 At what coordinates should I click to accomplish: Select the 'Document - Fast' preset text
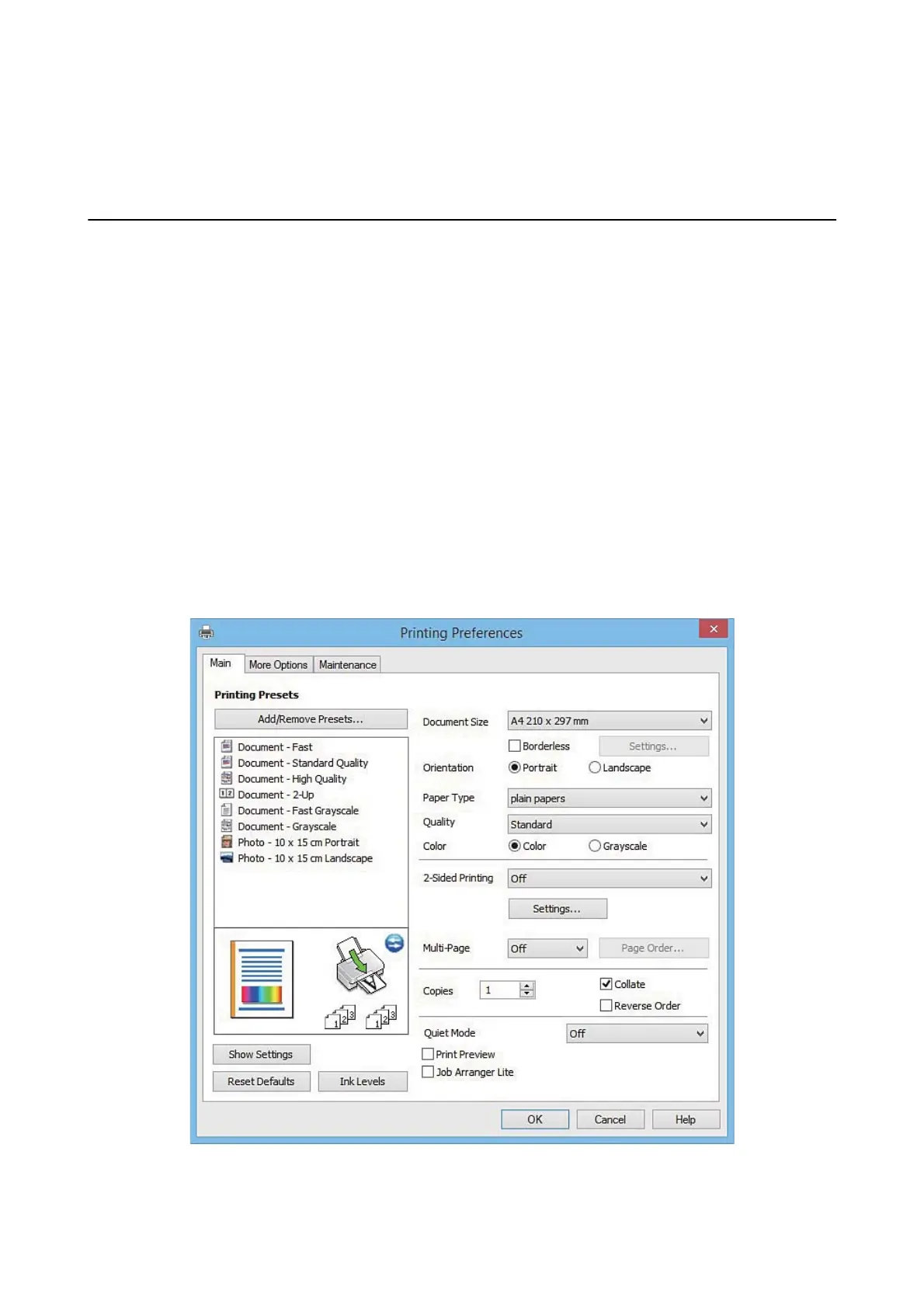275,747
